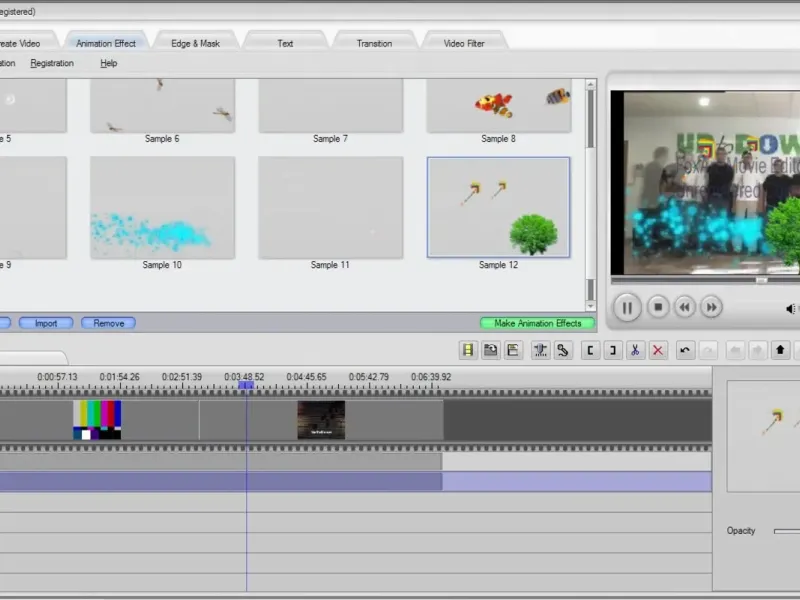Click the rewind playback button

685,307
